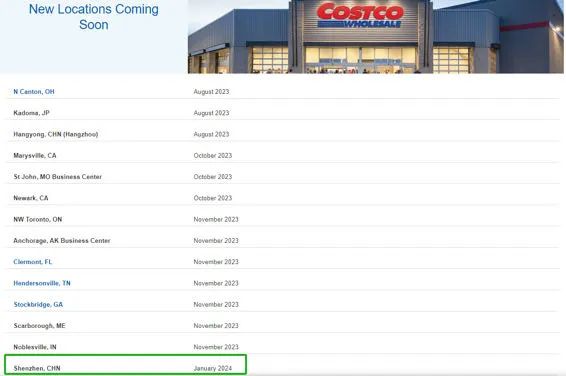Select the Marysville, CA entry
This screenshot has height=376, width=566.
click(35, 156)
